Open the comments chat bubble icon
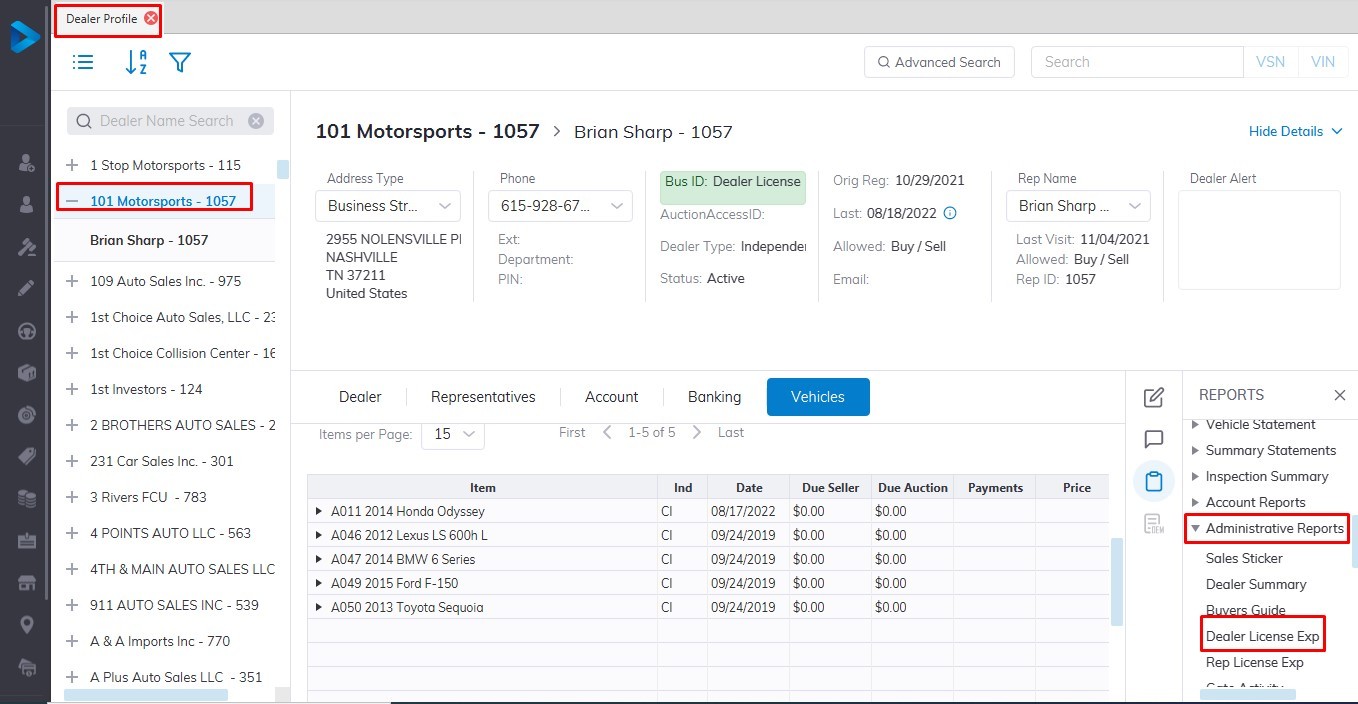1358x704 pixels. point(1153,439)
